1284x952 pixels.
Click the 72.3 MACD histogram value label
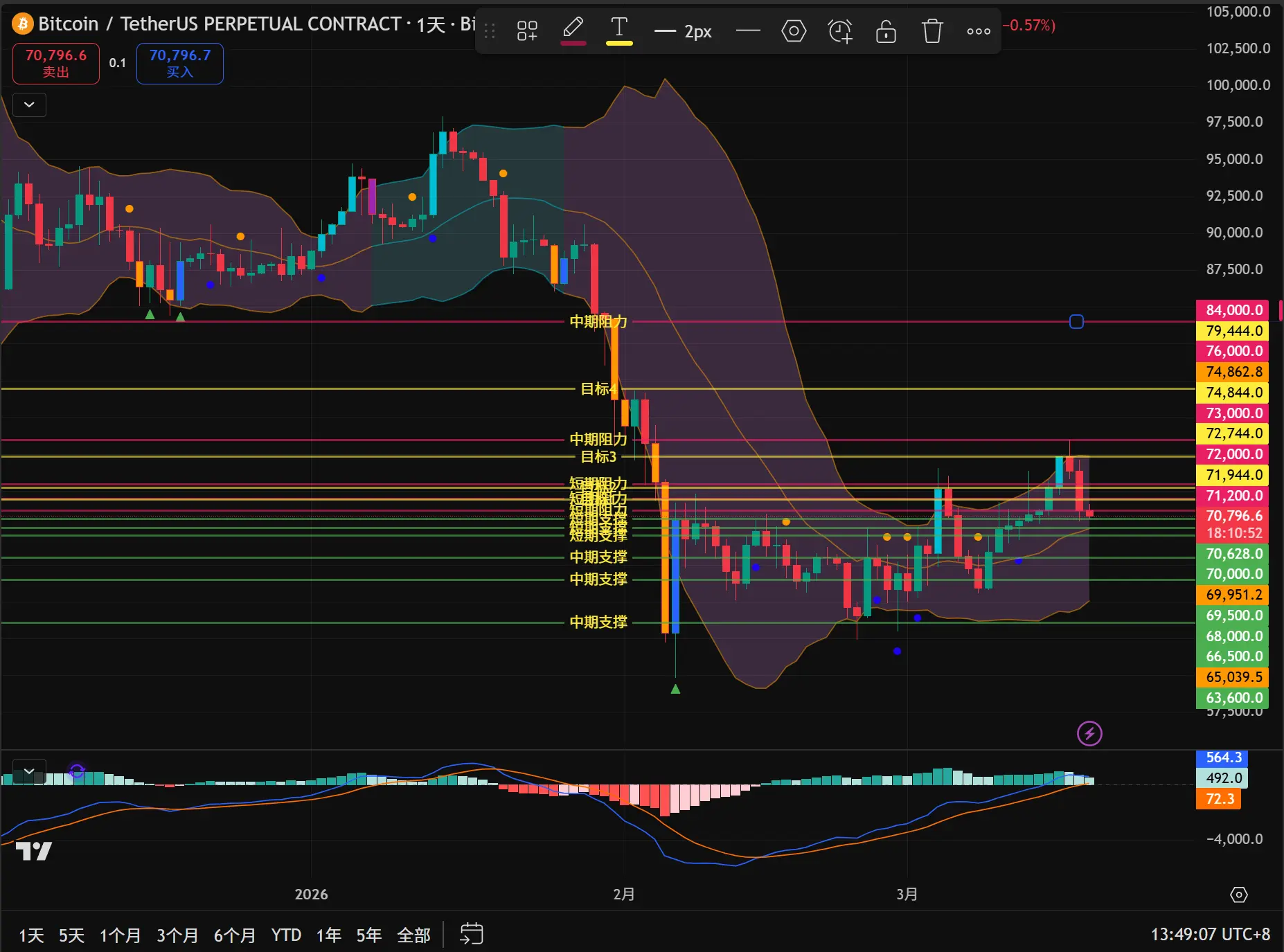[1220, 799]
